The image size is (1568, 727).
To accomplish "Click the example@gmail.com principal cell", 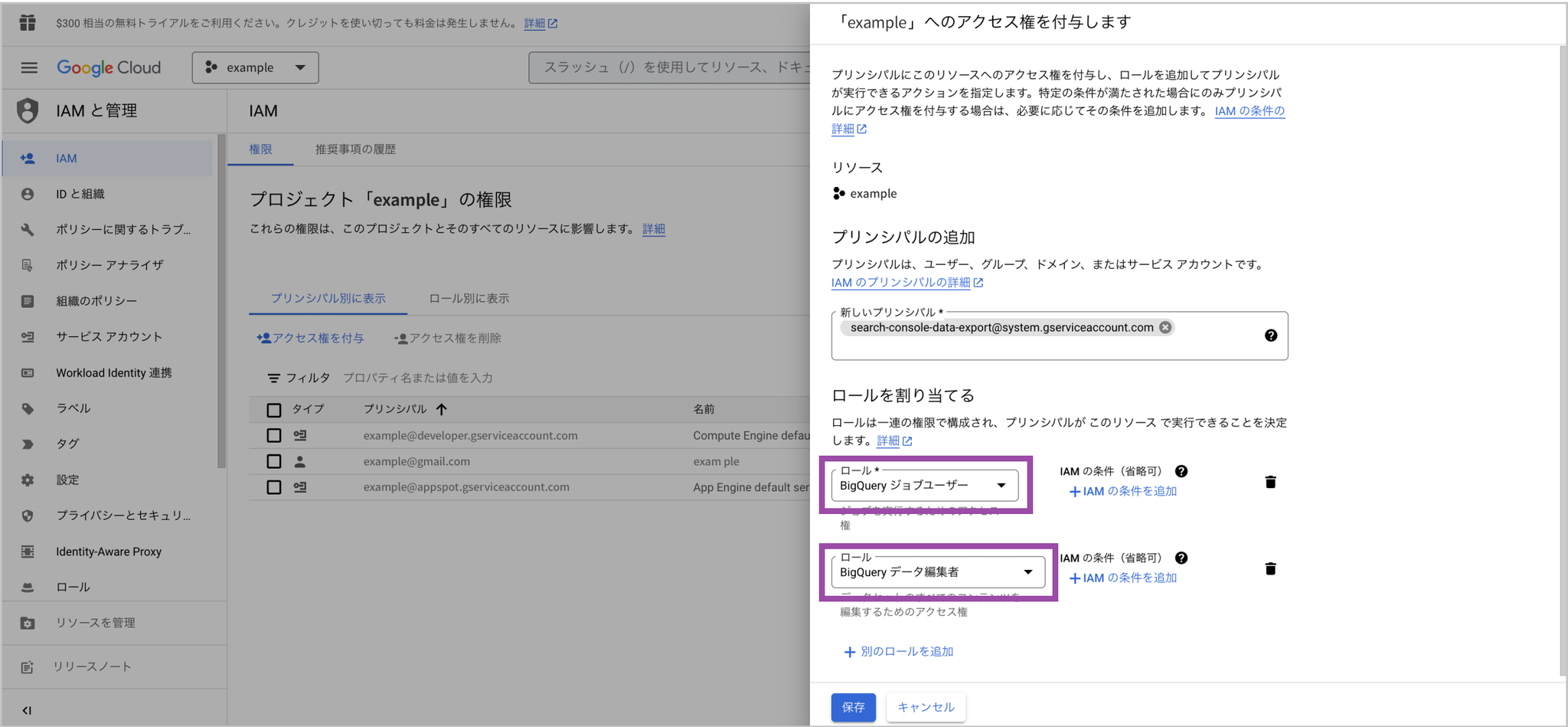I will [416, 461].
